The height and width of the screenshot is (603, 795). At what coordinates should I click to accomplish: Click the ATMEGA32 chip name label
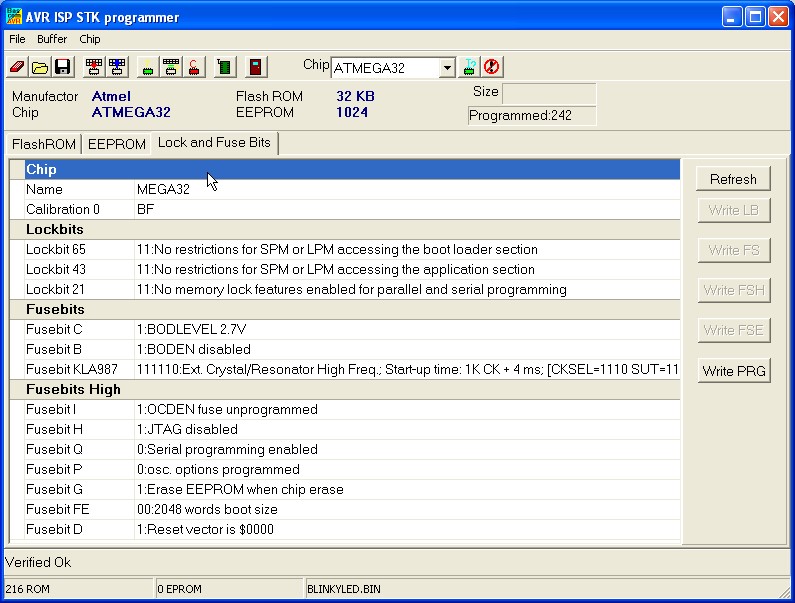(x=131, y=112)
